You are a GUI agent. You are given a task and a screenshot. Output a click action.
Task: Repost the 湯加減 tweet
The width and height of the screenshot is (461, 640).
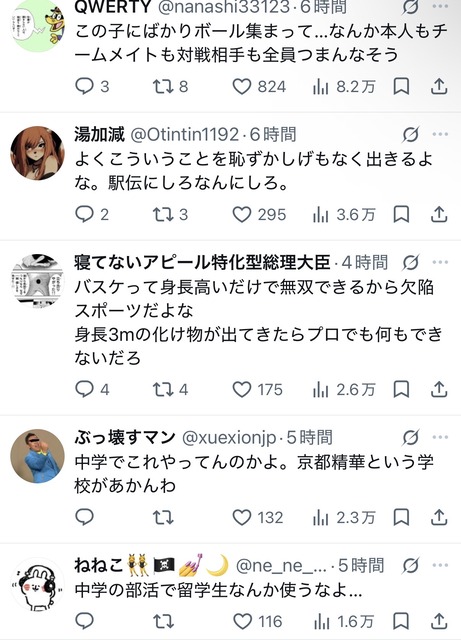click(x=170, y=215)
